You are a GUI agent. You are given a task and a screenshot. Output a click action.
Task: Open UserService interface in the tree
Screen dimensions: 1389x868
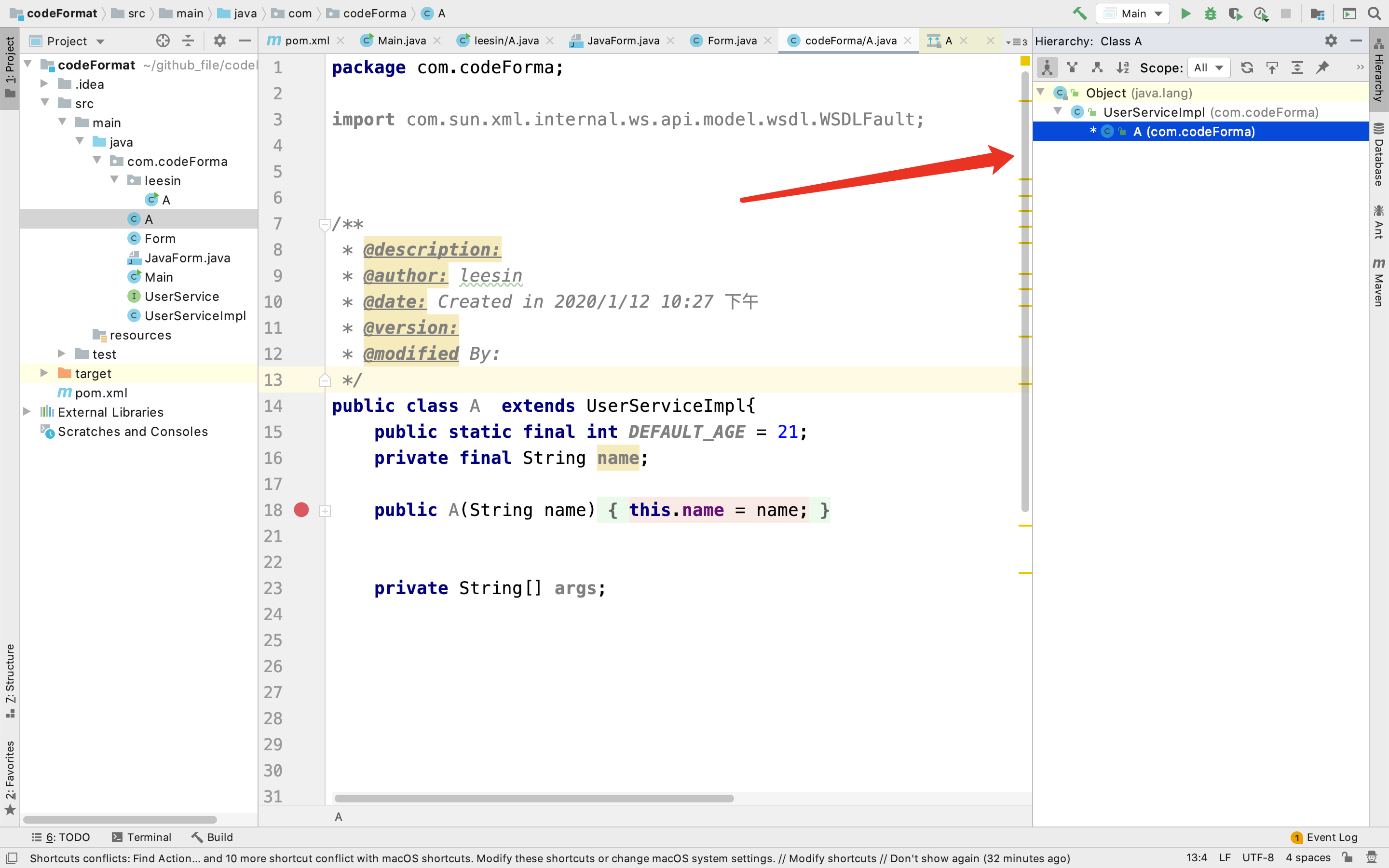point(181,296)
